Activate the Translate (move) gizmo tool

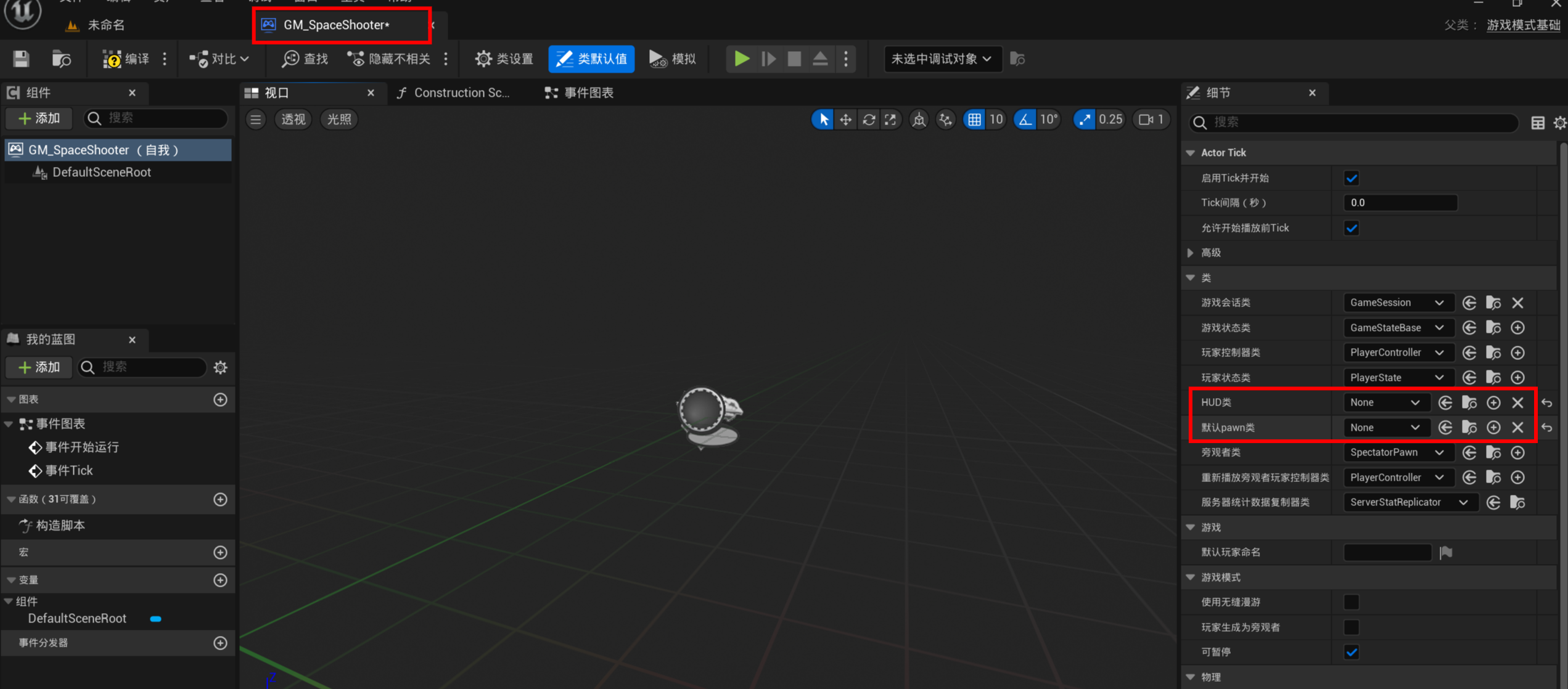tap(845, 120)
